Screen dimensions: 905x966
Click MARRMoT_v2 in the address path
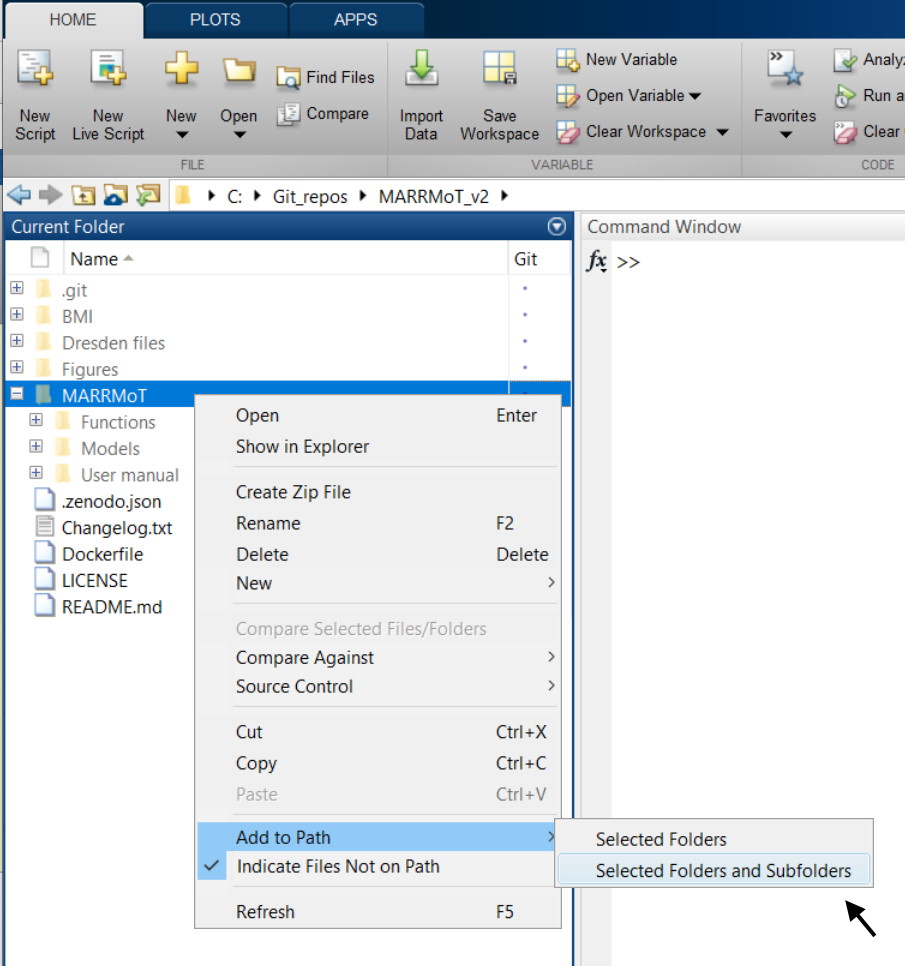pyautogui.click(x=434, y=197)
